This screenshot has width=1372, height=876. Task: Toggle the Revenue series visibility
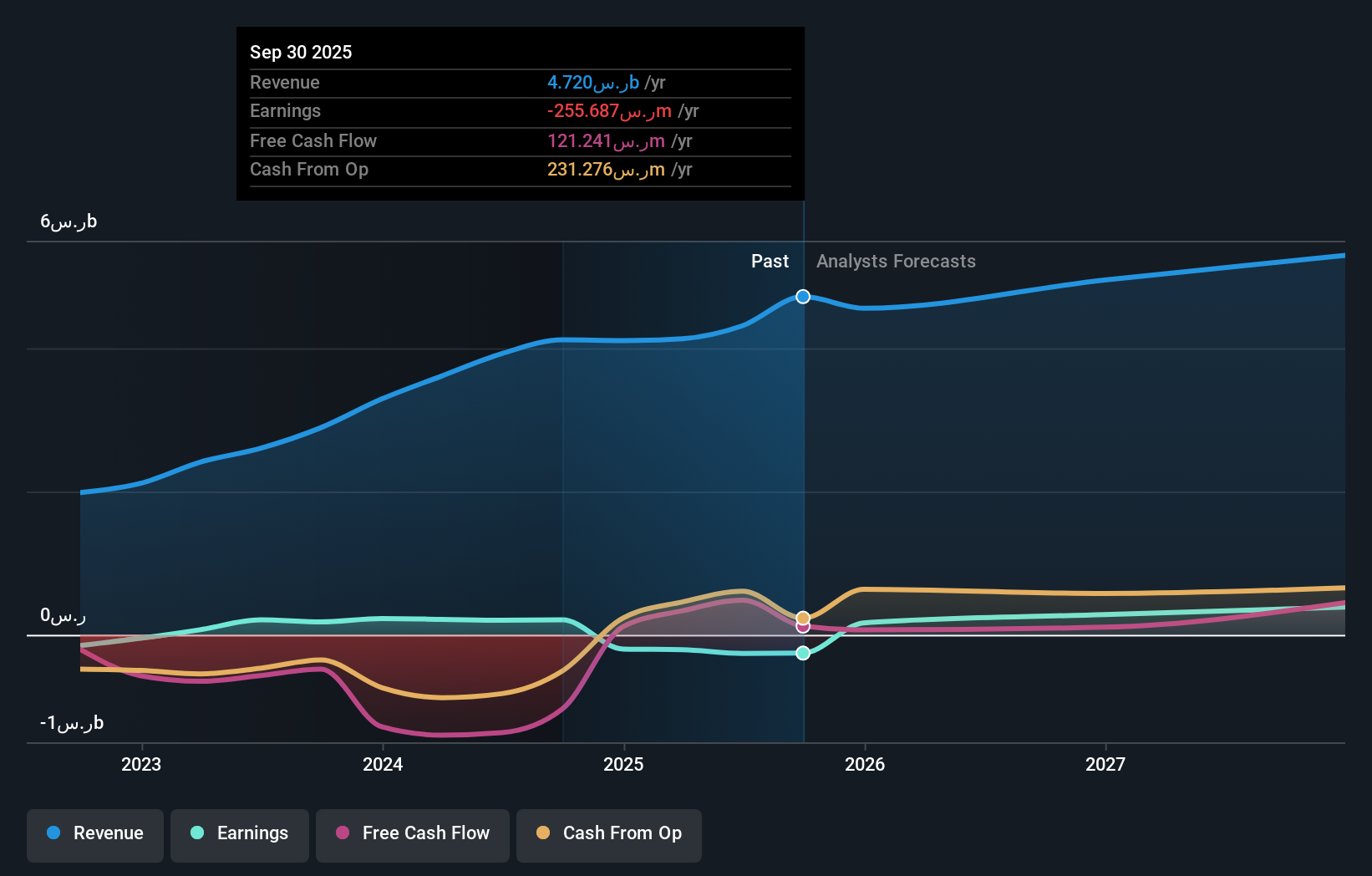click(94, 833)
